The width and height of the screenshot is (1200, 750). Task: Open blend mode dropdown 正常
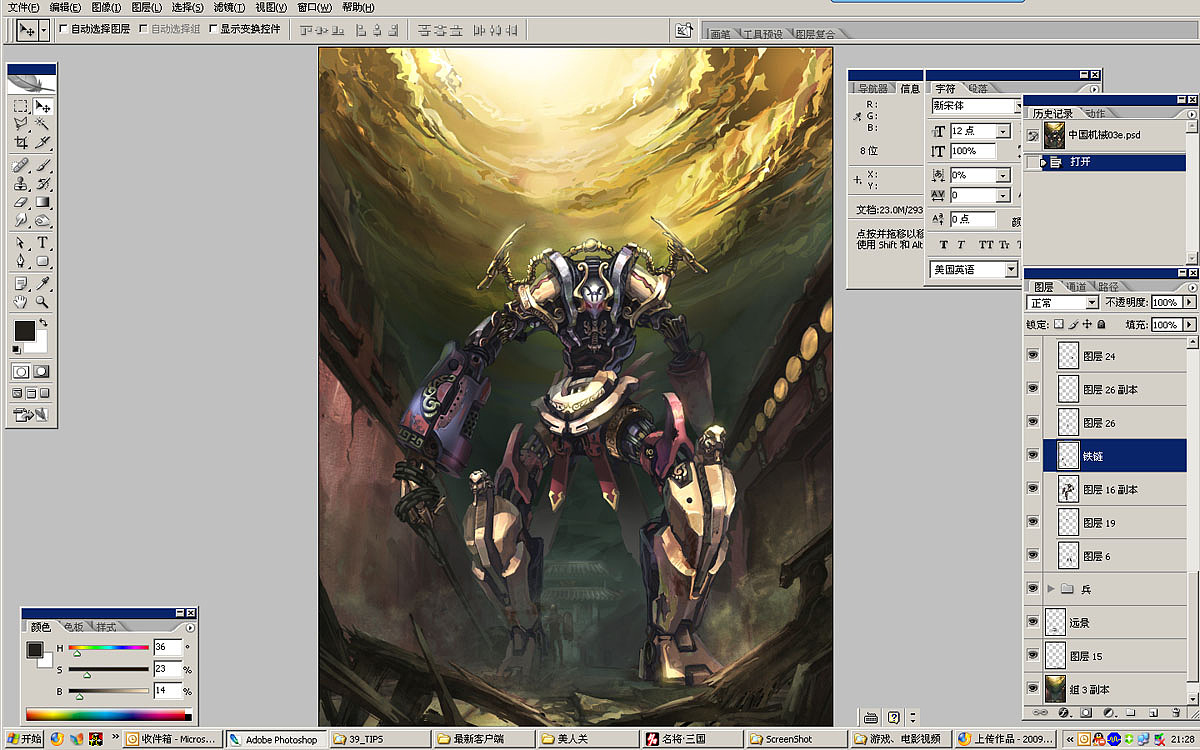[x=1063, y=302]
